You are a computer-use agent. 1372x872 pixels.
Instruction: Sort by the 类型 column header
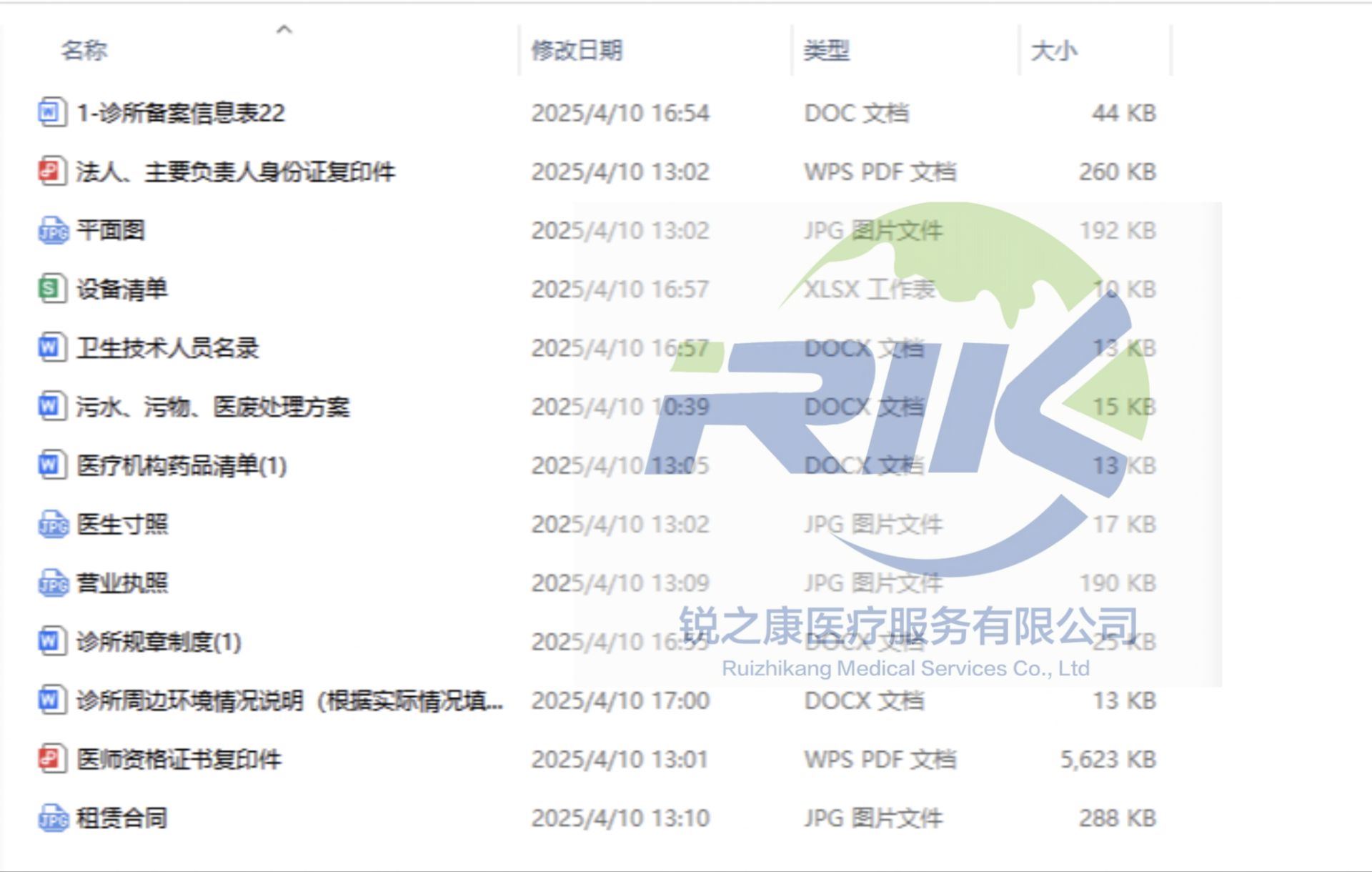click(x=827, y=50)
